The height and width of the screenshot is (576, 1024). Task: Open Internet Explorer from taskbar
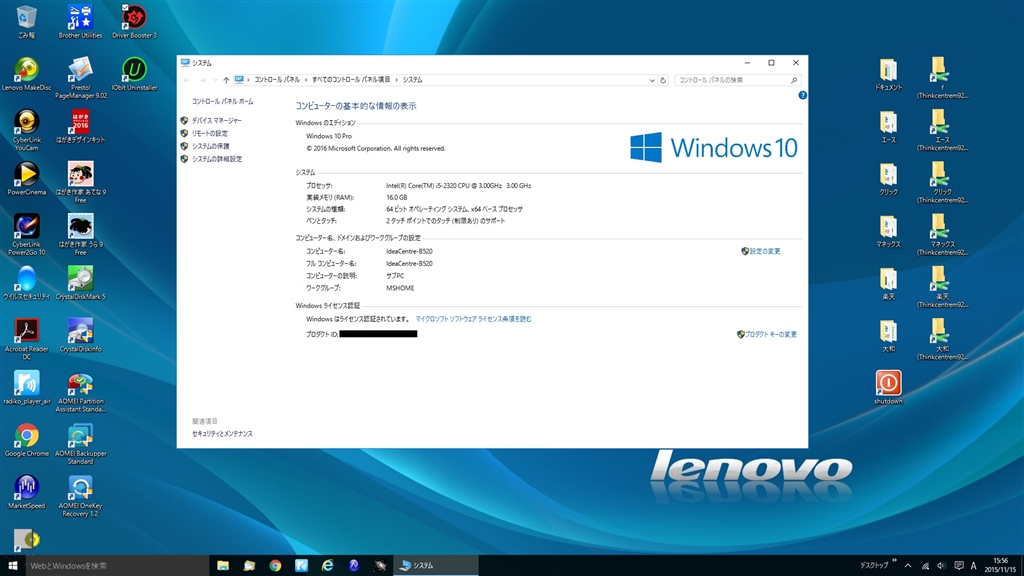[327, 566]
